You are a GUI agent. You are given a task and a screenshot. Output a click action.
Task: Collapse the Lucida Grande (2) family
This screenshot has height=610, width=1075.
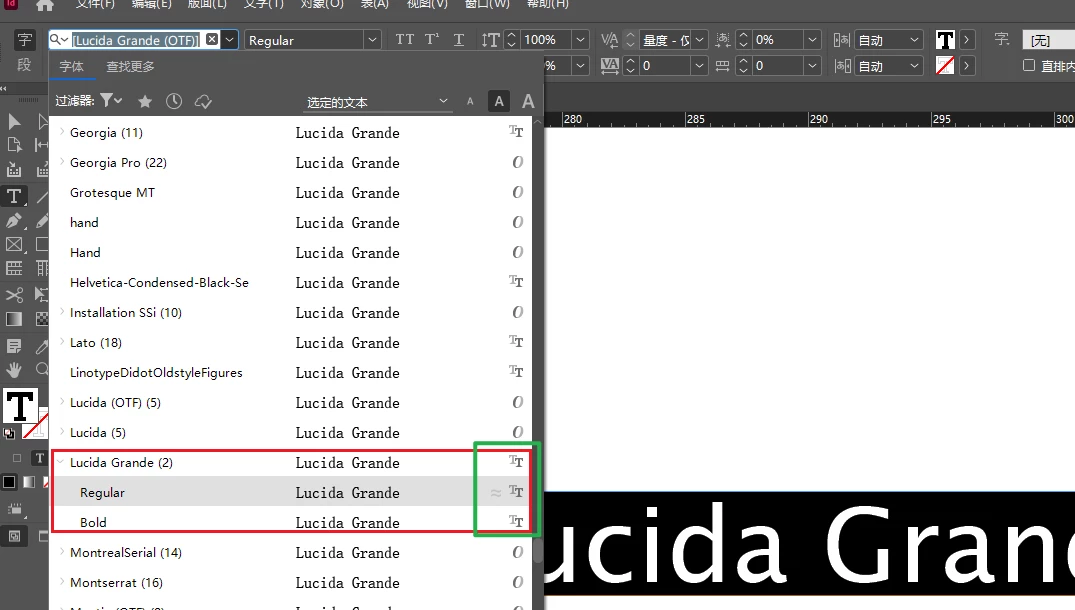(x=60, y=462)
